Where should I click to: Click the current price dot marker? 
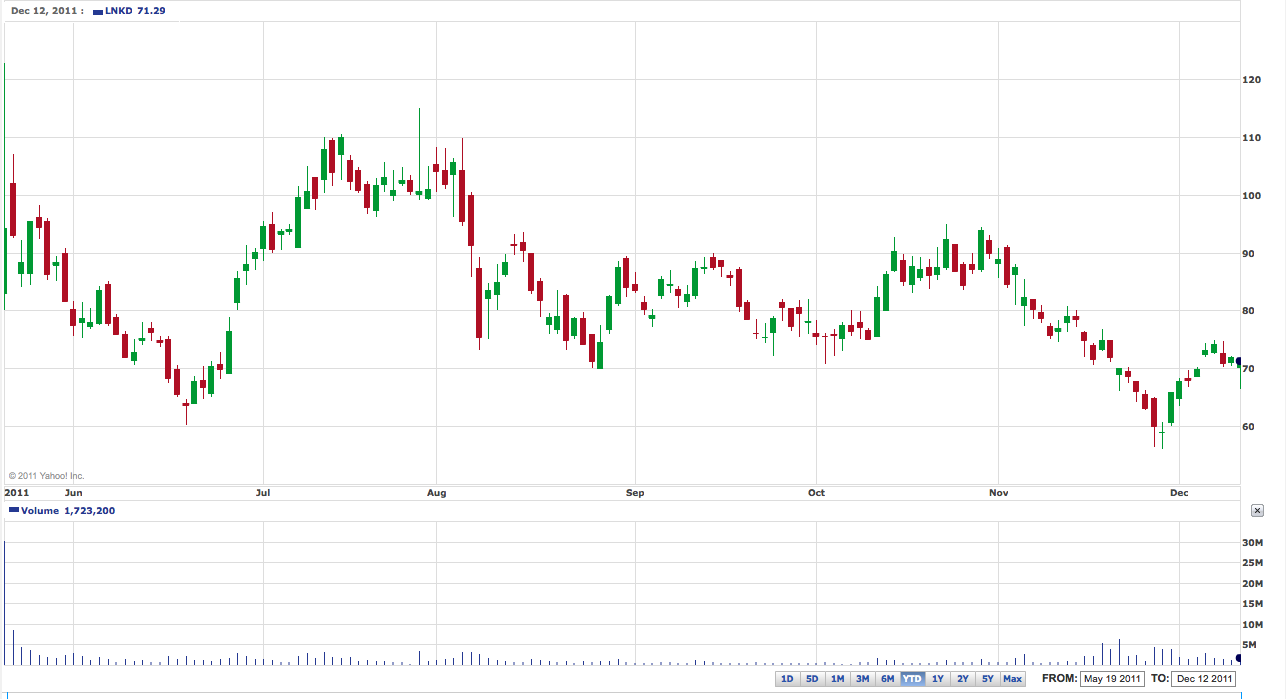tap(1238, 361)
